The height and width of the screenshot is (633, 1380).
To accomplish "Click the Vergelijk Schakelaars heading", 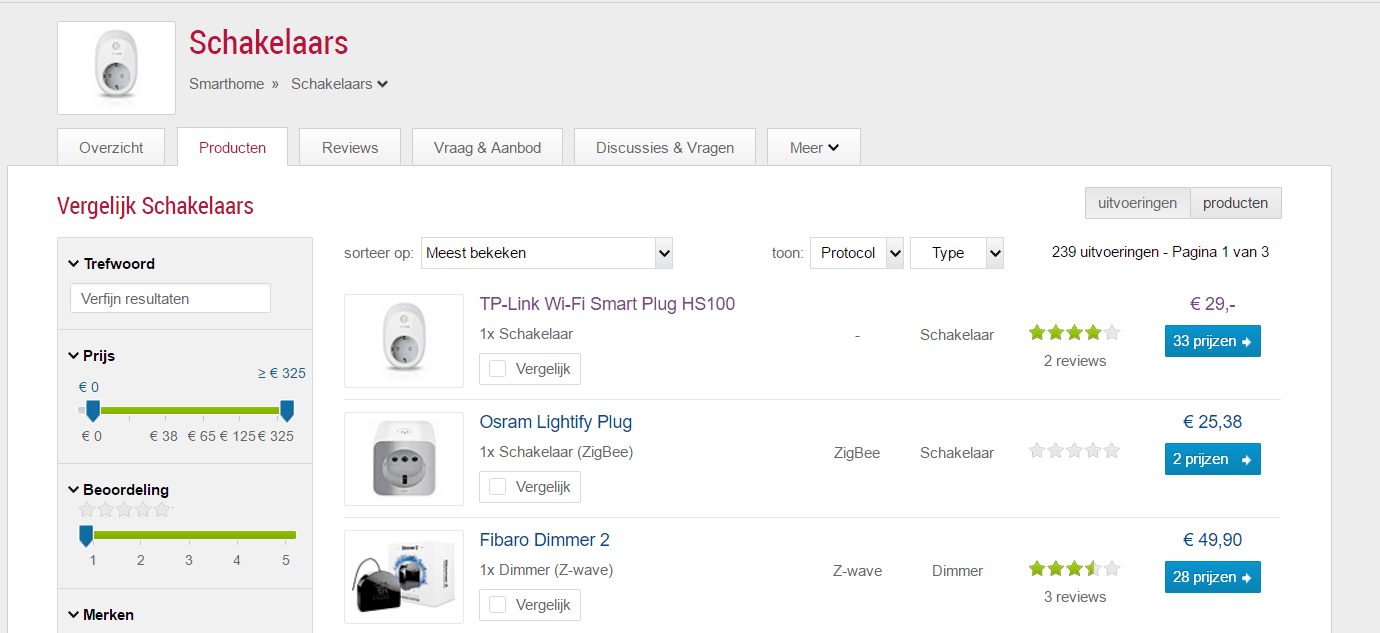I will 155,206.
